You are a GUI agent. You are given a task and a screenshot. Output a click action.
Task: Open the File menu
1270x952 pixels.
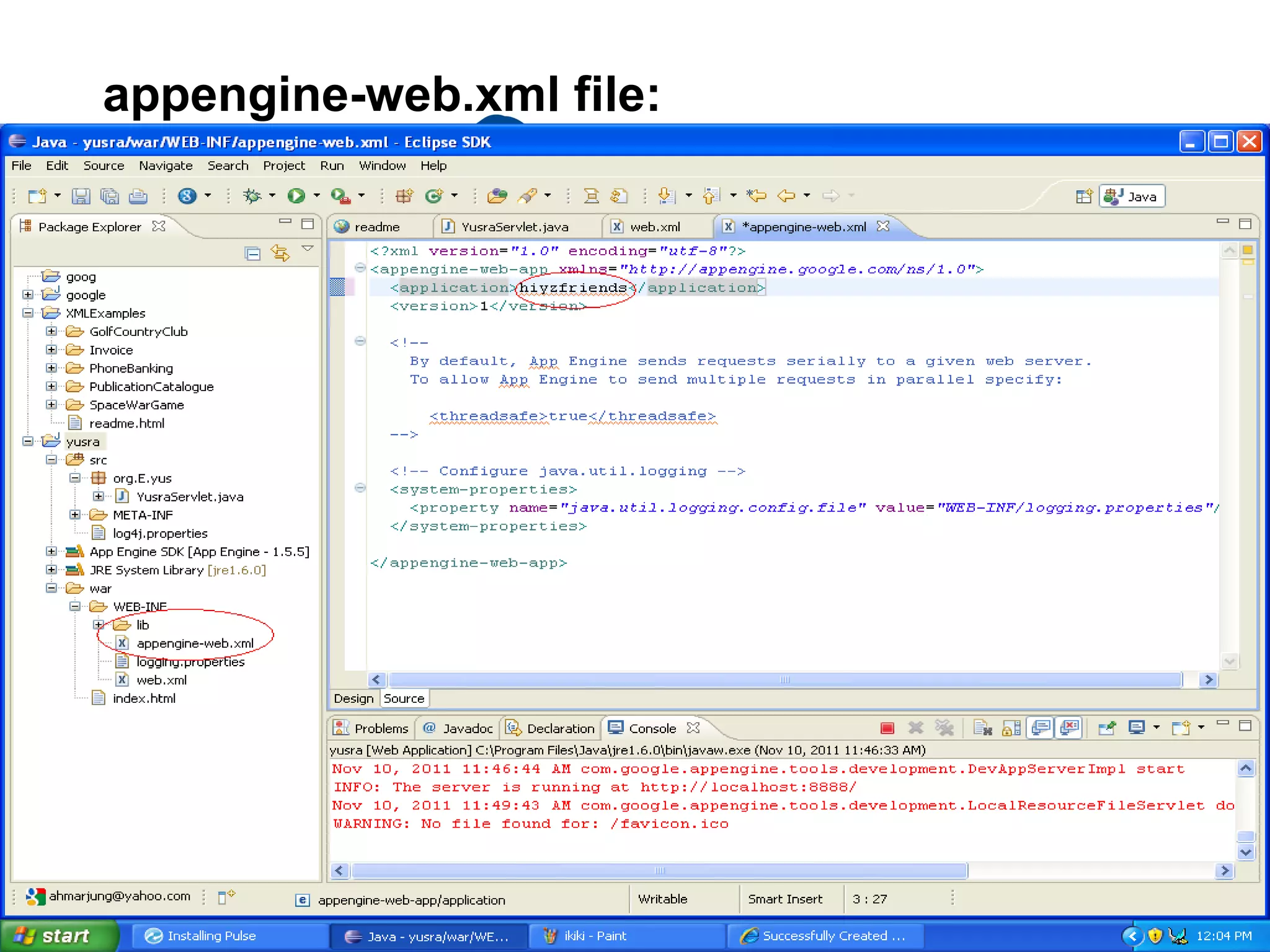(x=21, y=165)
